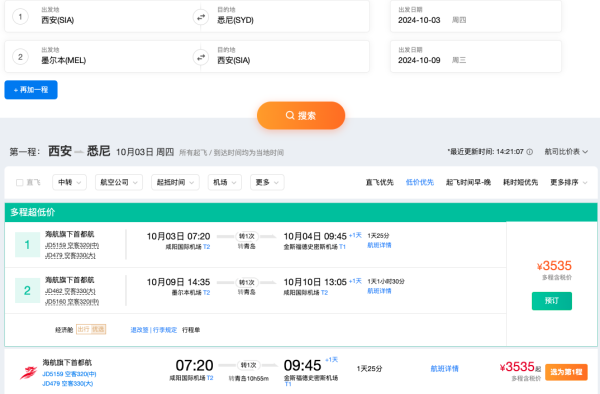This screenshot has height=394, width=600.
Task: Sort by 耗时短优先
Action: point(520,182)
